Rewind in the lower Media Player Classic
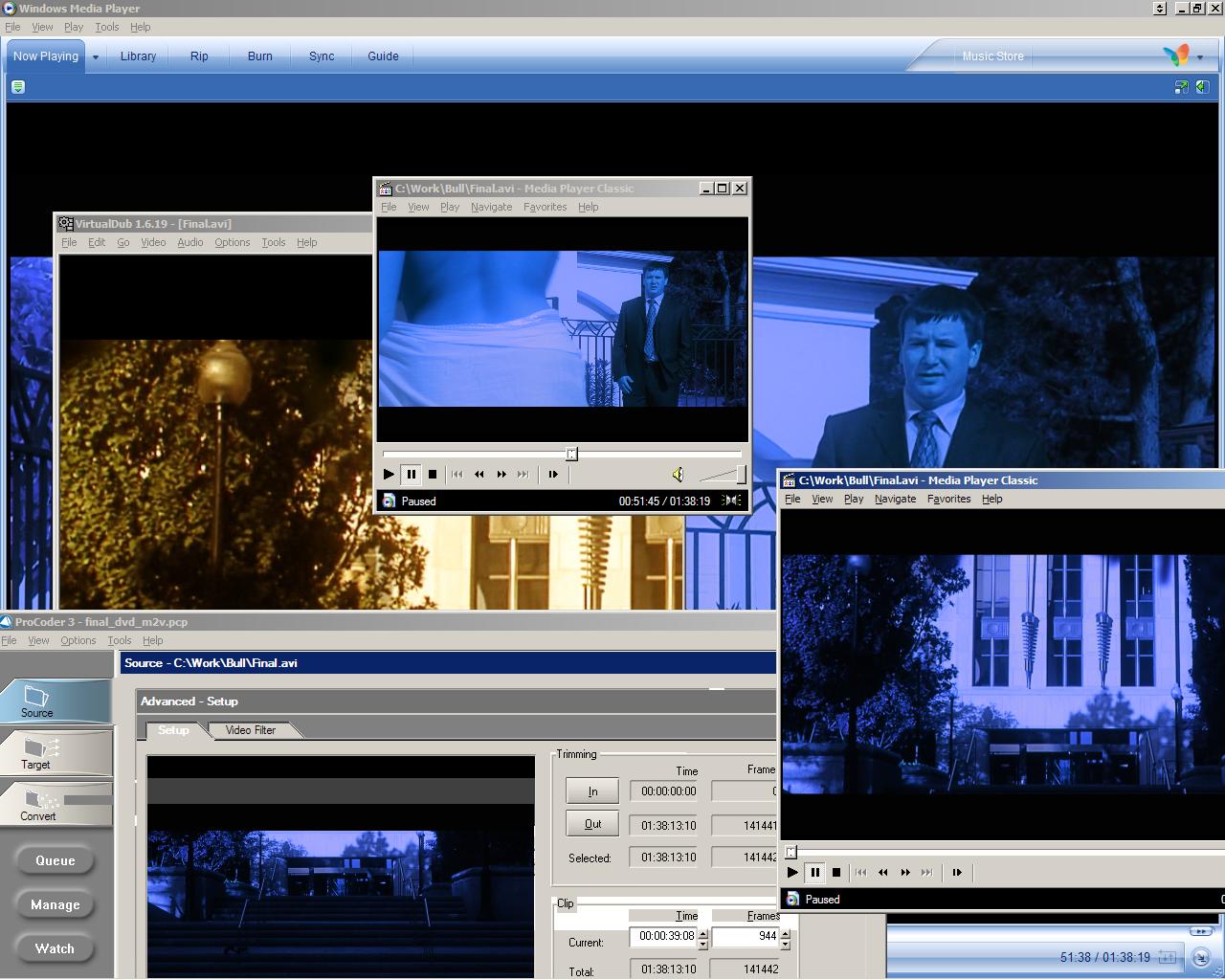 pos(883,872)
